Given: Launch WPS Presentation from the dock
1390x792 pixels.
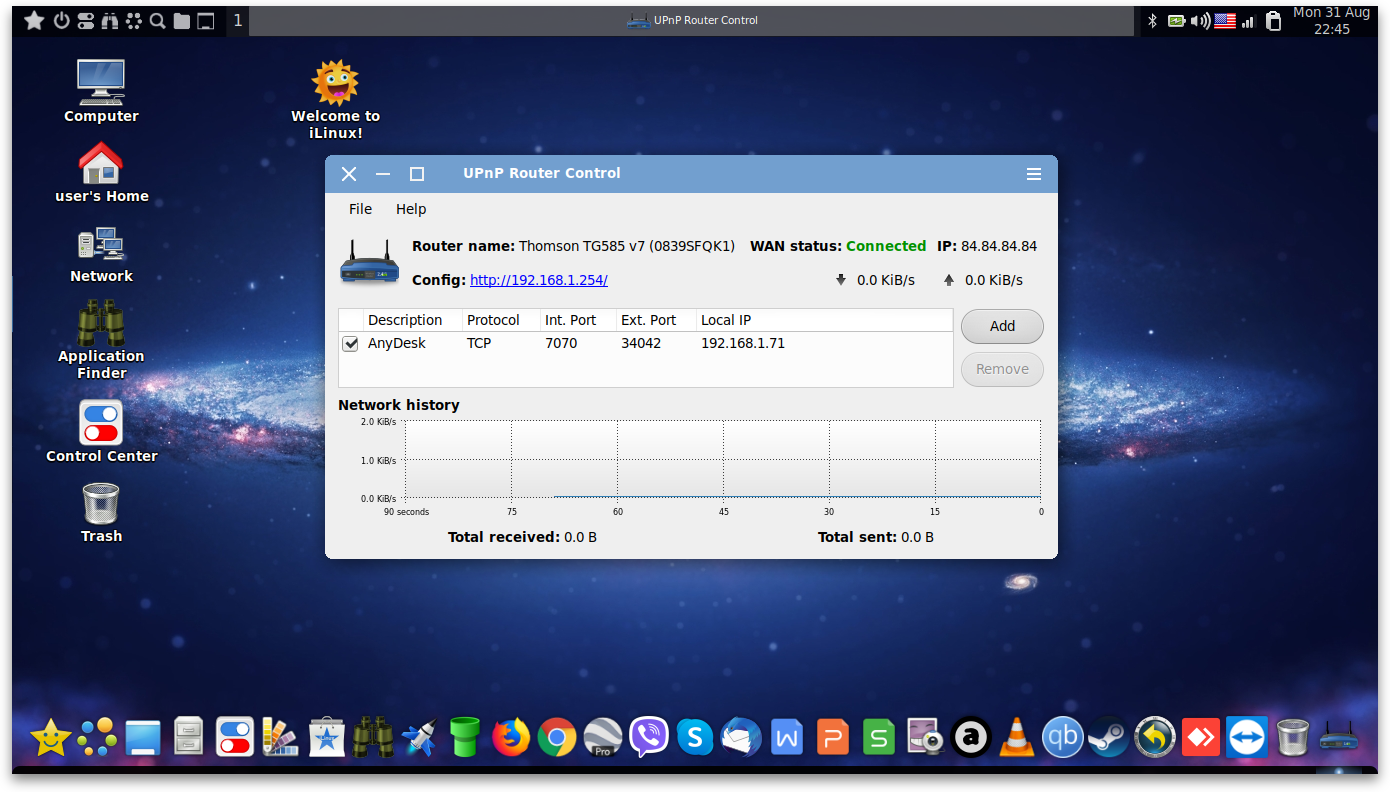Looking at the screenshot, I should pyautogui.click(x=833, y=738).
